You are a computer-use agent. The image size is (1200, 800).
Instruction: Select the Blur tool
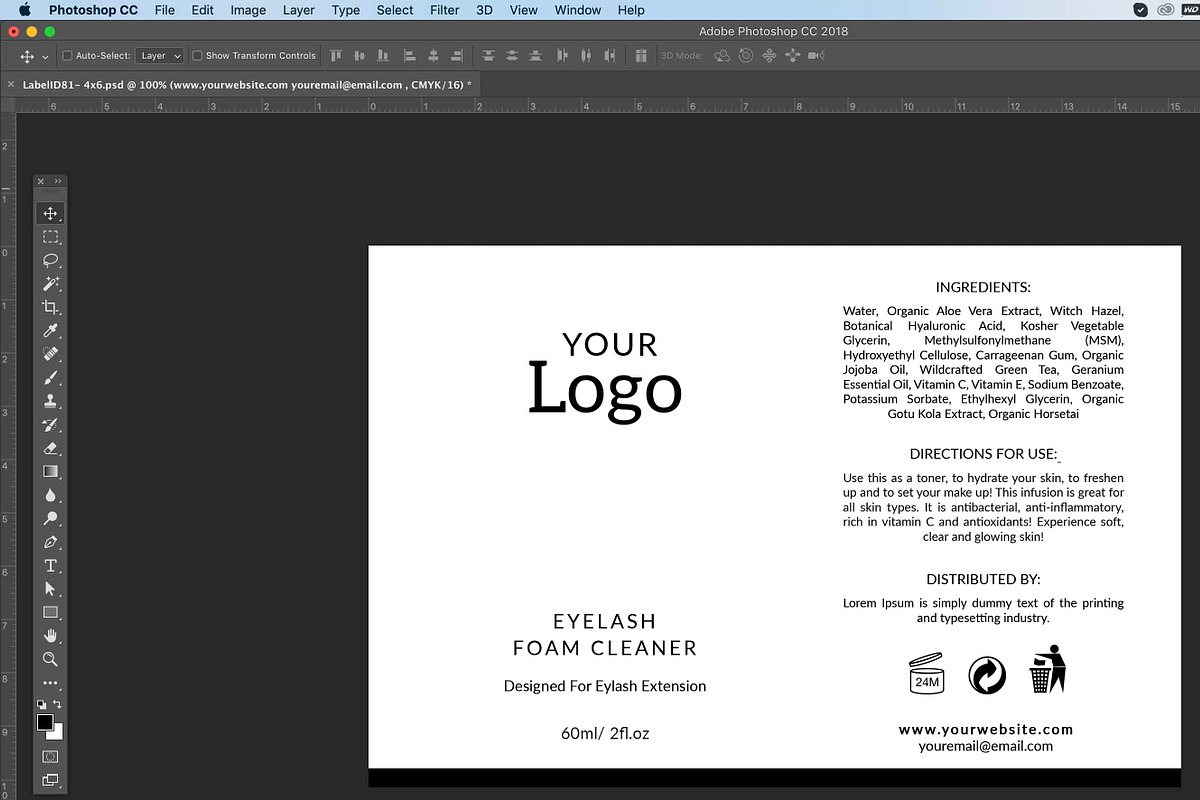pyautogui.click(x=50, y=495)
